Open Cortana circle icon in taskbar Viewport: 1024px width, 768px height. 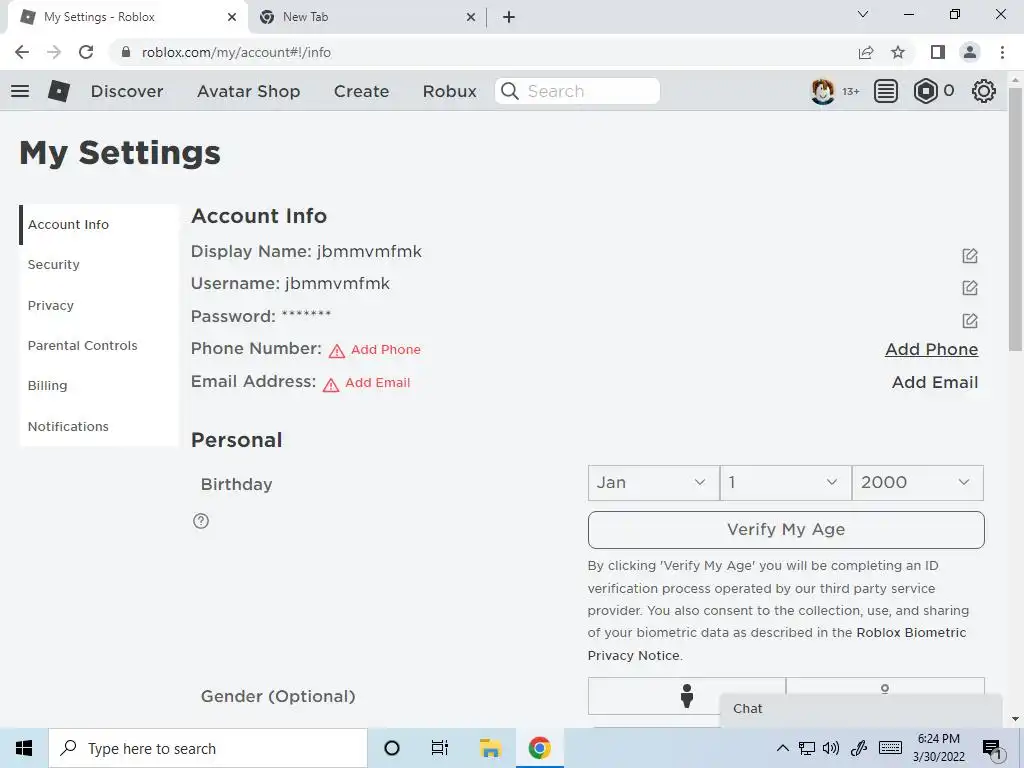392,748
